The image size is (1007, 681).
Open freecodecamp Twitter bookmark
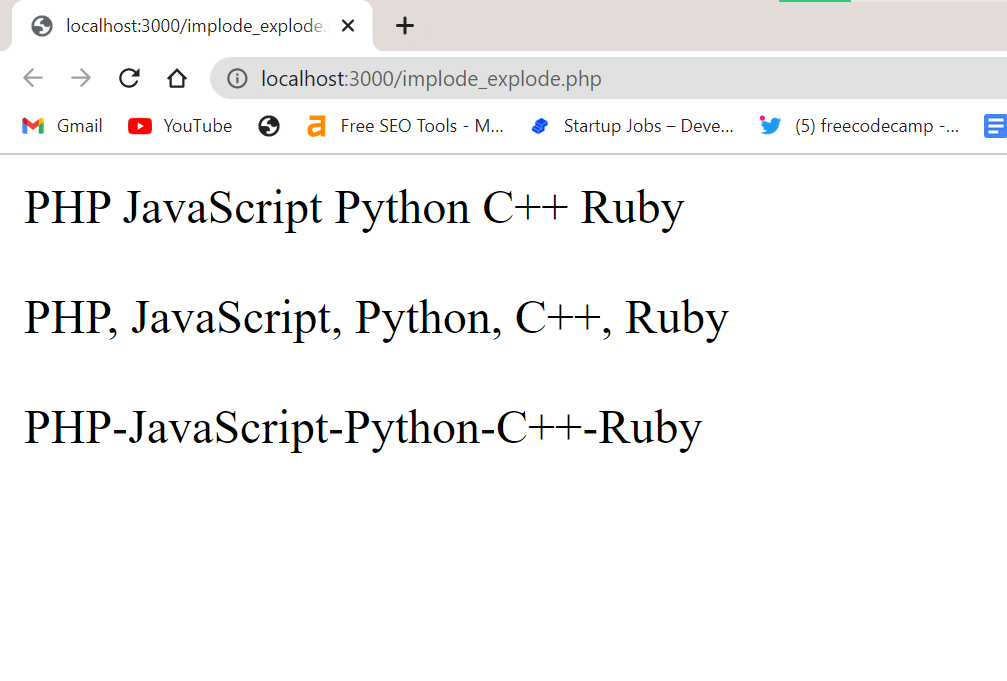[859, 126]
